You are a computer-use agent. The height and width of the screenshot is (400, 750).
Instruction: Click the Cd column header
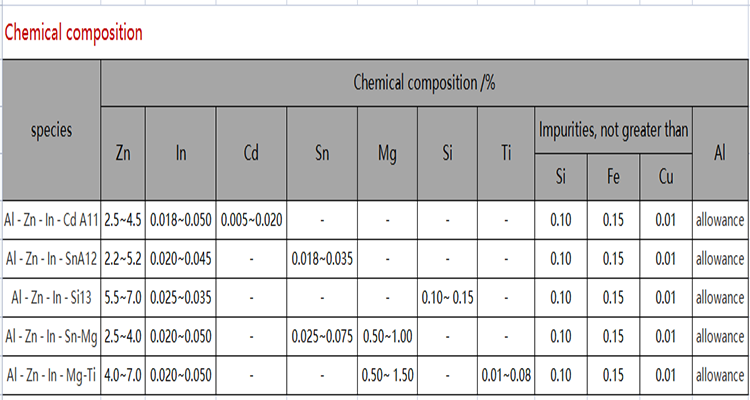click(252, 155)
